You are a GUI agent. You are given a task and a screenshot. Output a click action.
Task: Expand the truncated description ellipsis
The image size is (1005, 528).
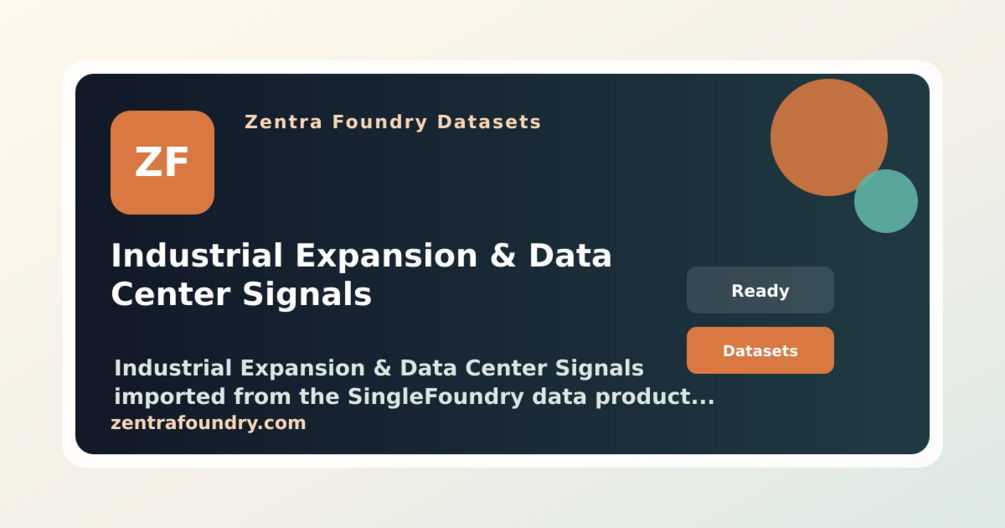coord(703,401)
